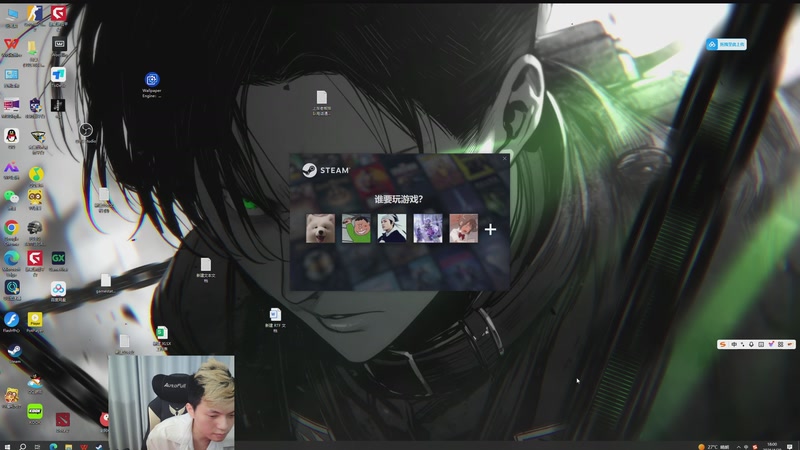The width and height of the screenshot is (800, 450).
Task: Open the KOOK green desktop icon
Action: pos(35,413)
